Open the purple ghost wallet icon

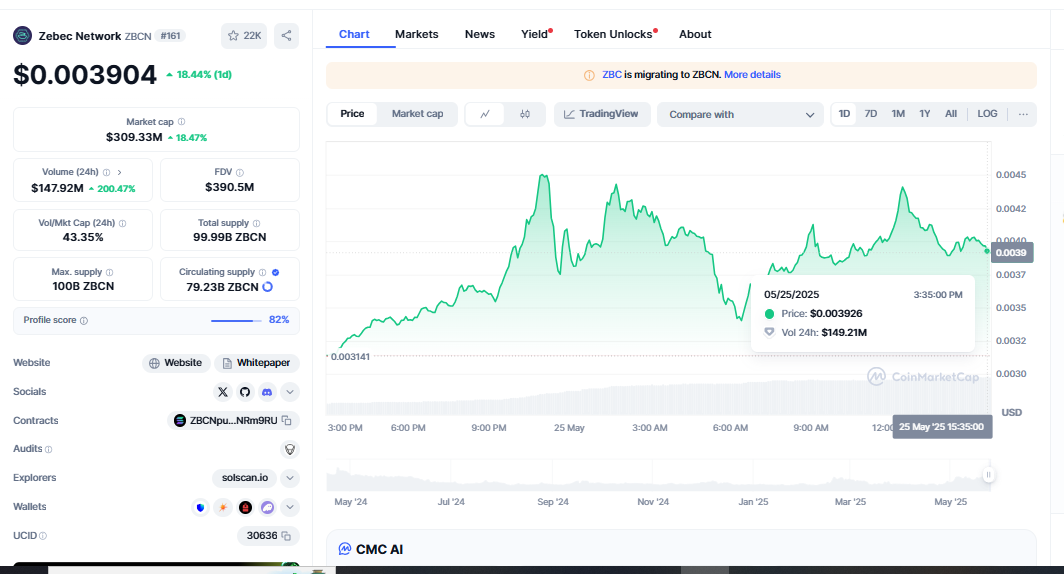coord(267,507)
